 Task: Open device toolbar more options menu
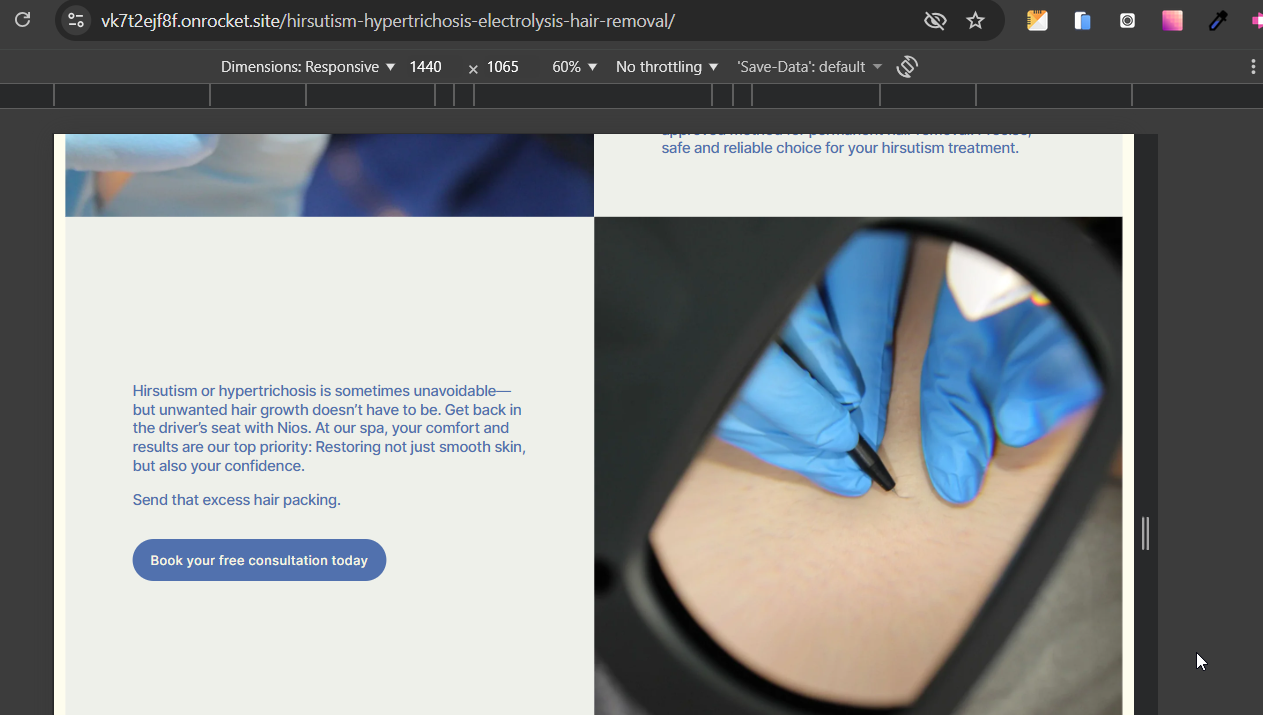pyautogui.click(x=1253, y=67)
